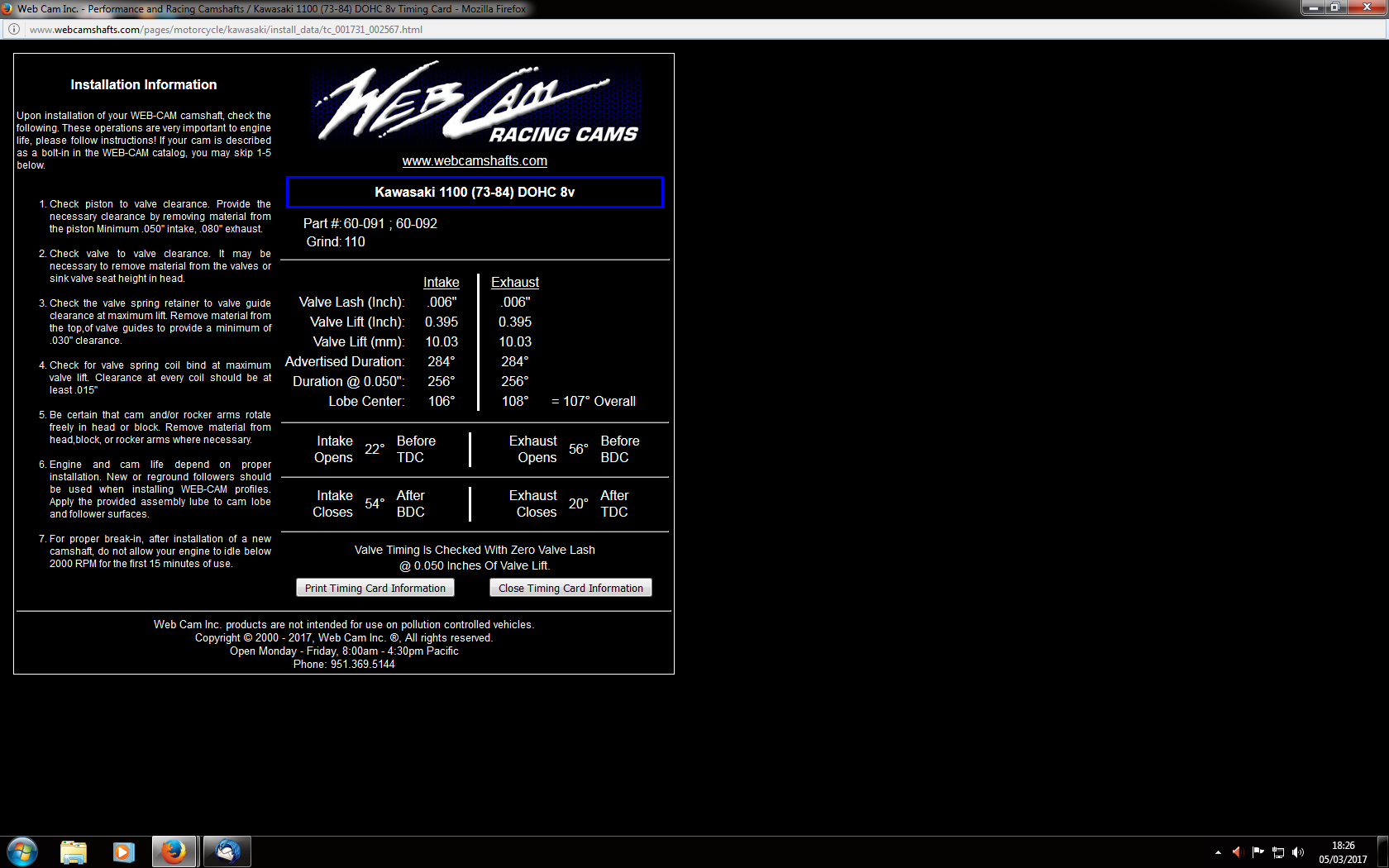1389x868 pixels.
Task: Open the white speaker volume control
Action: (1298, 852)
